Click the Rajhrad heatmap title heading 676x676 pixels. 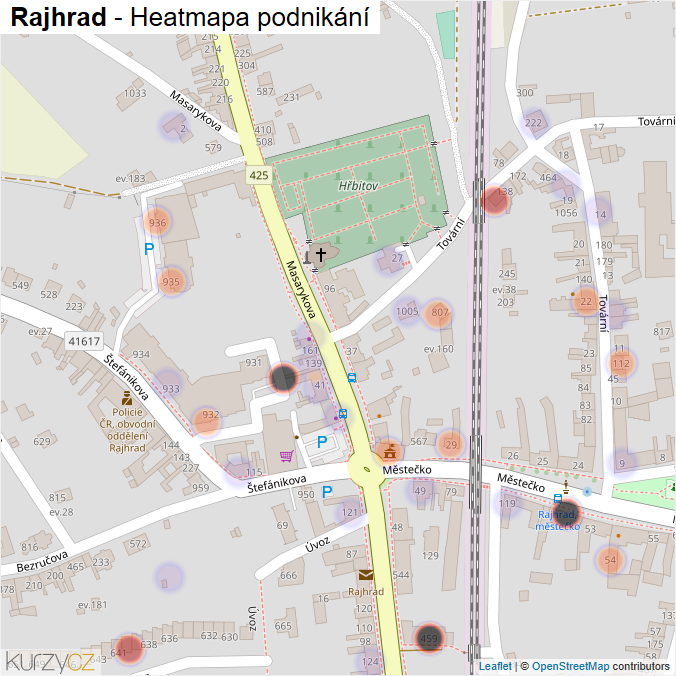[190, 17]
